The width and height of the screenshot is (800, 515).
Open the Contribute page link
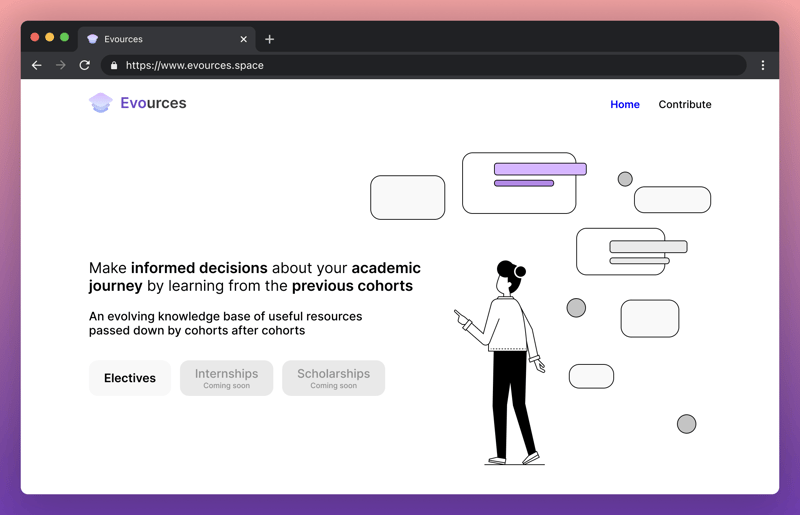(685, 104)
